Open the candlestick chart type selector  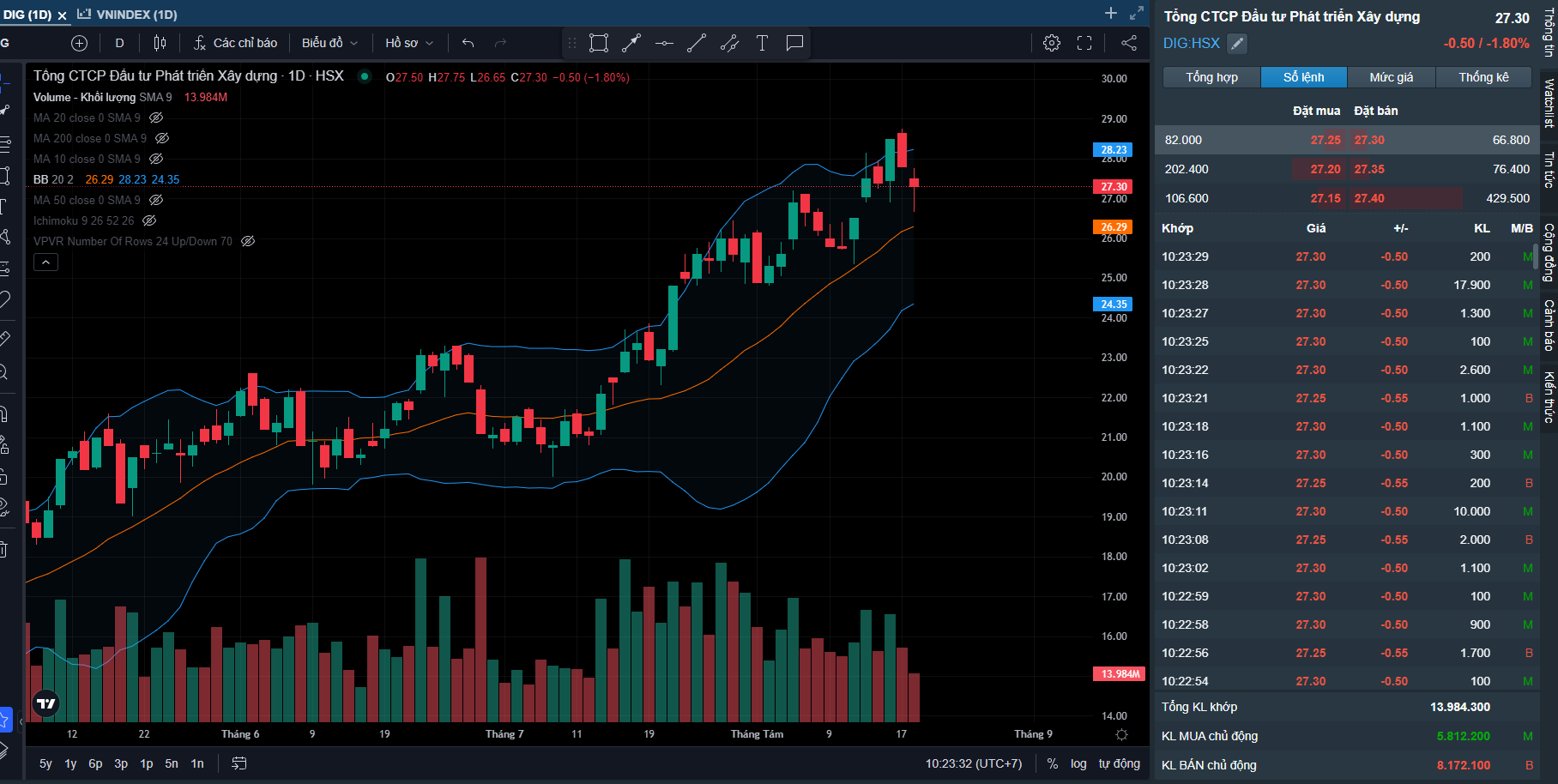point(160,43)
